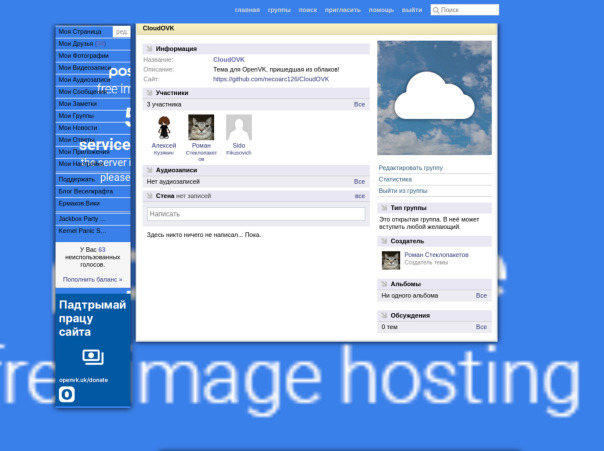Go to главная in the top menu
This screenshot has height=451, width=604.
tap(247, 10)
